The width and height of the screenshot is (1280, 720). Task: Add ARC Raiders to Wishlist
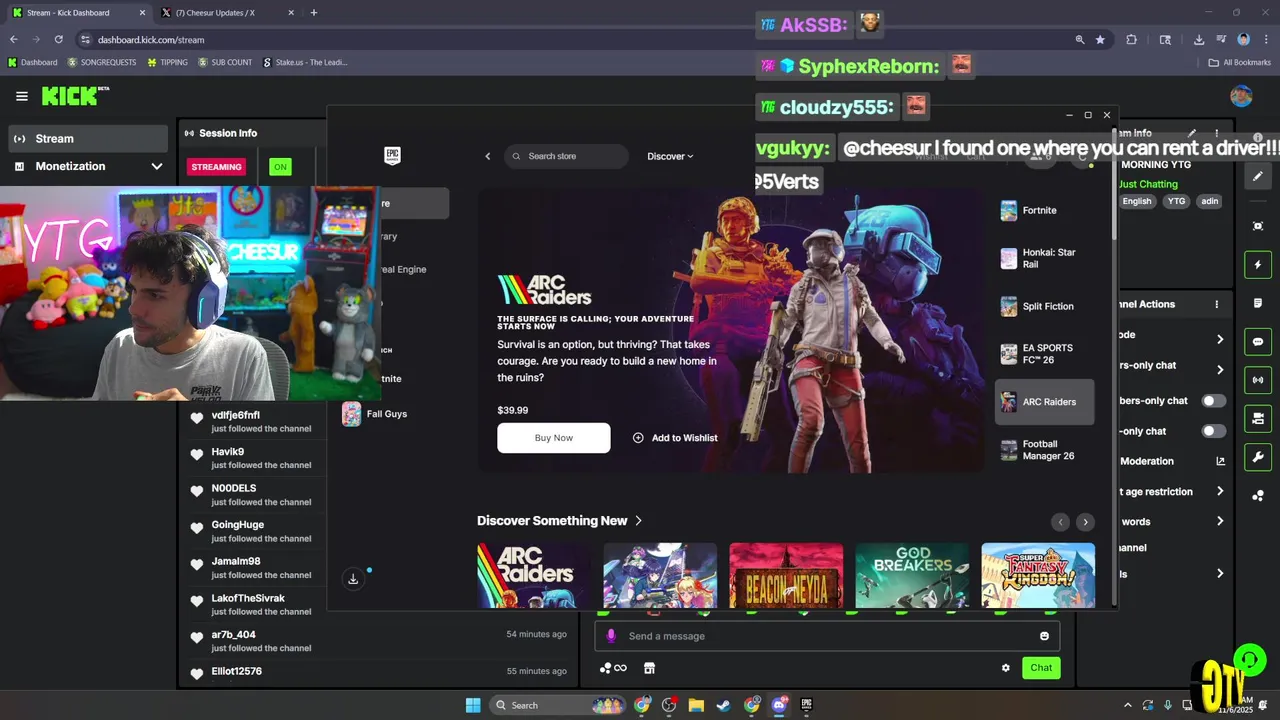point(675,438)
